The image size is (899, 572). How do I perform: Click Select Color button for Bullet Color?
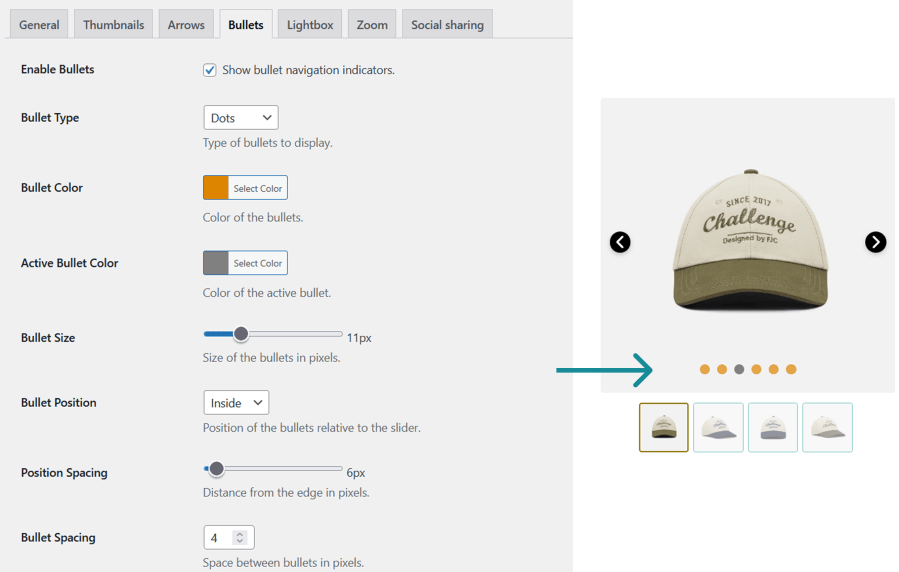(x=257, y=188)
